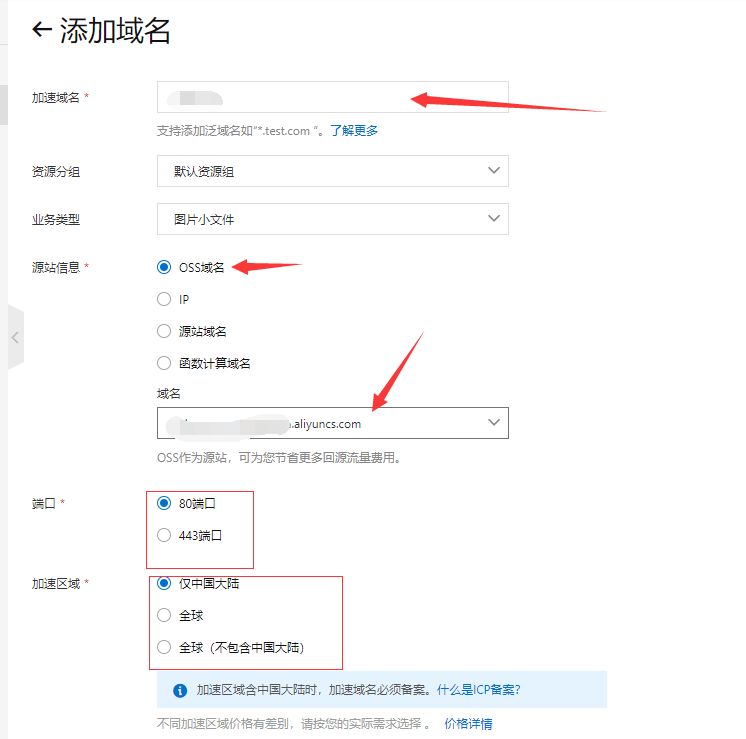Collapse the left sidebar using chevron handle
The image size is (746, 739).
(x=15, y=338)
